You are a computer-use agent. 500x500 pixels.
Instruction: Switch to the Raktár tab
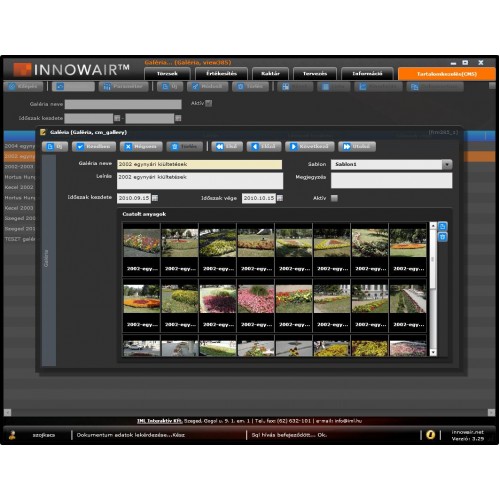tap(271, 74)
